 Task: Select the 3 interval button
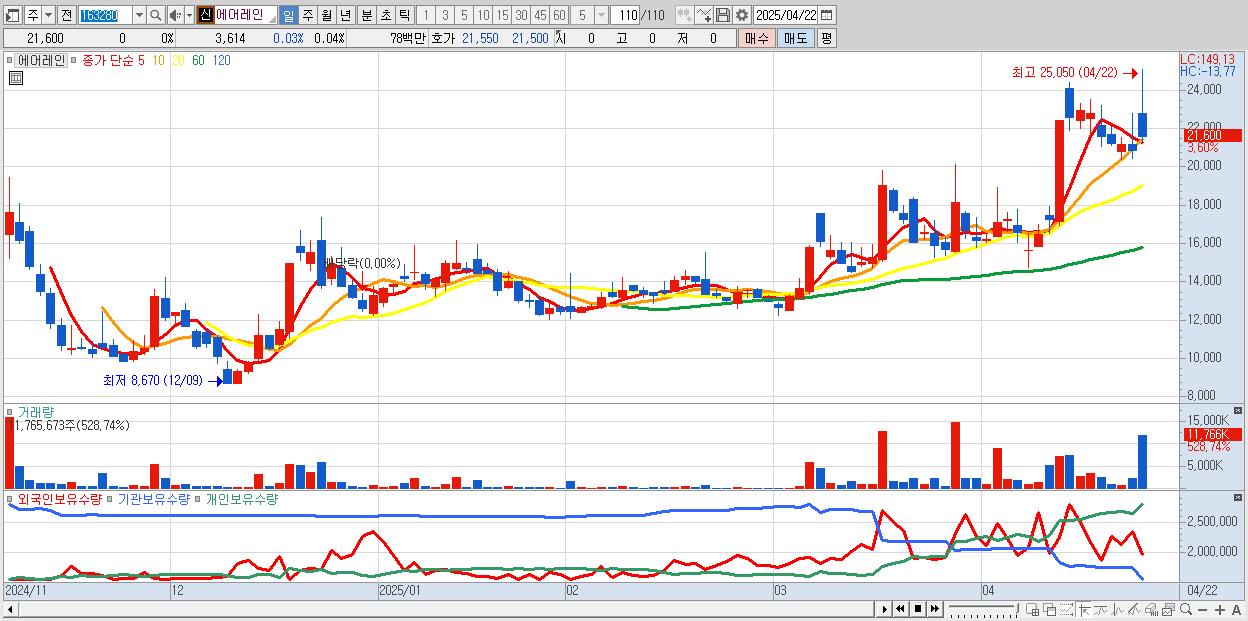(445, 16)
